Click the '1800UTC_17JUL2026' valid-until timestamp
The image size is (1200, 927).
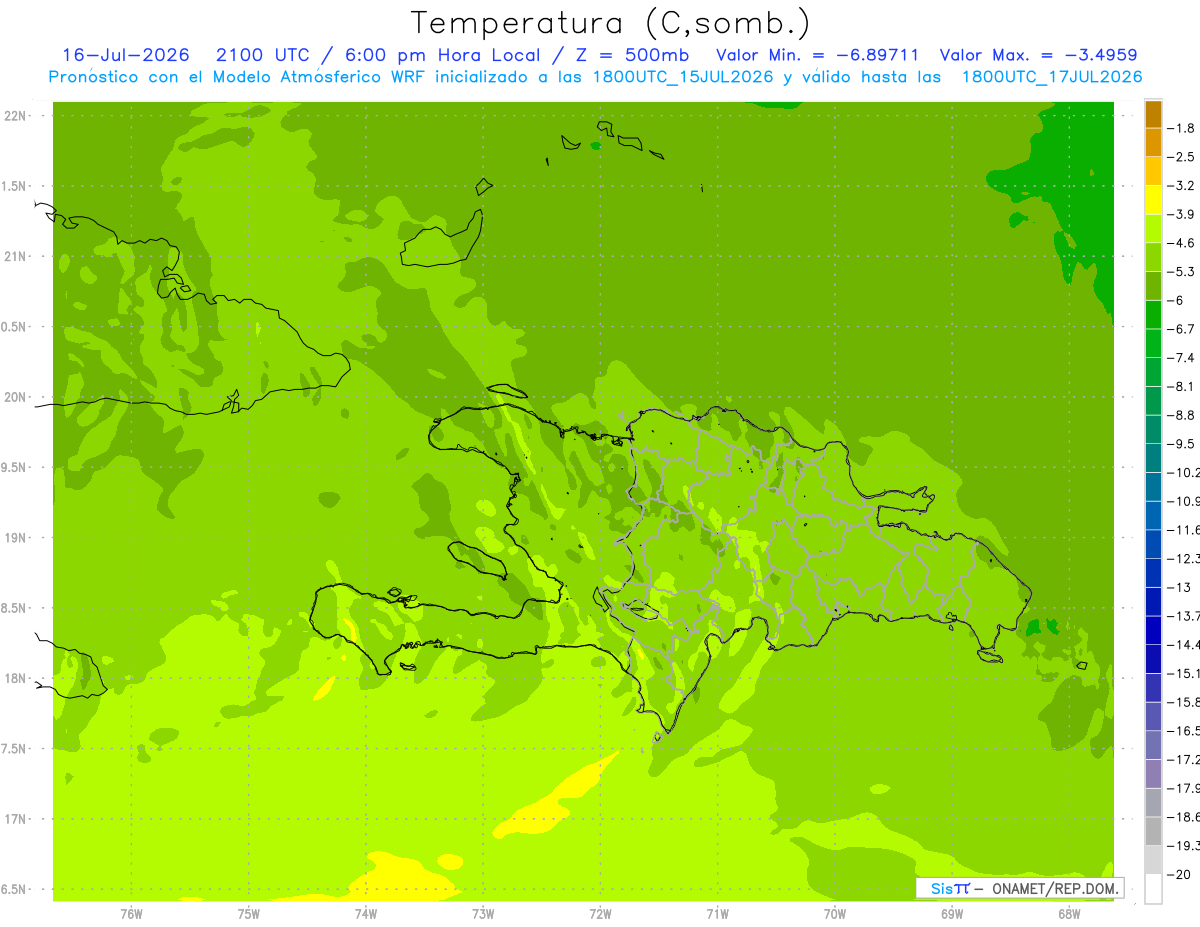(x=1052, y=77)
